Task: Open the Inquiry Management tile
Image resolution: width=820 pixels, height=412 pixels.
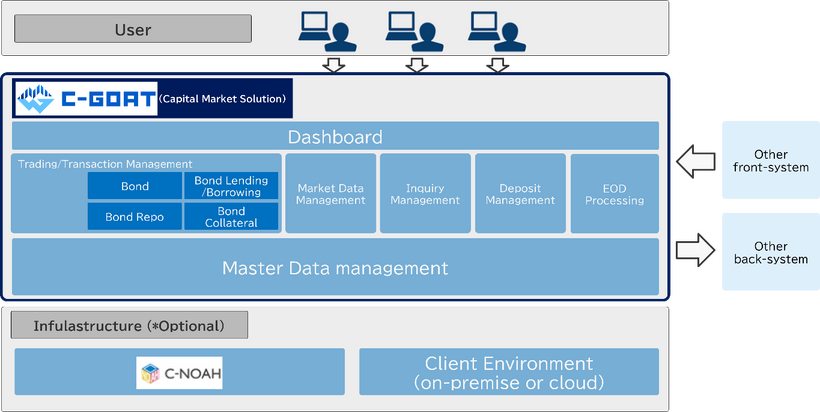Action: coord(425,193)
